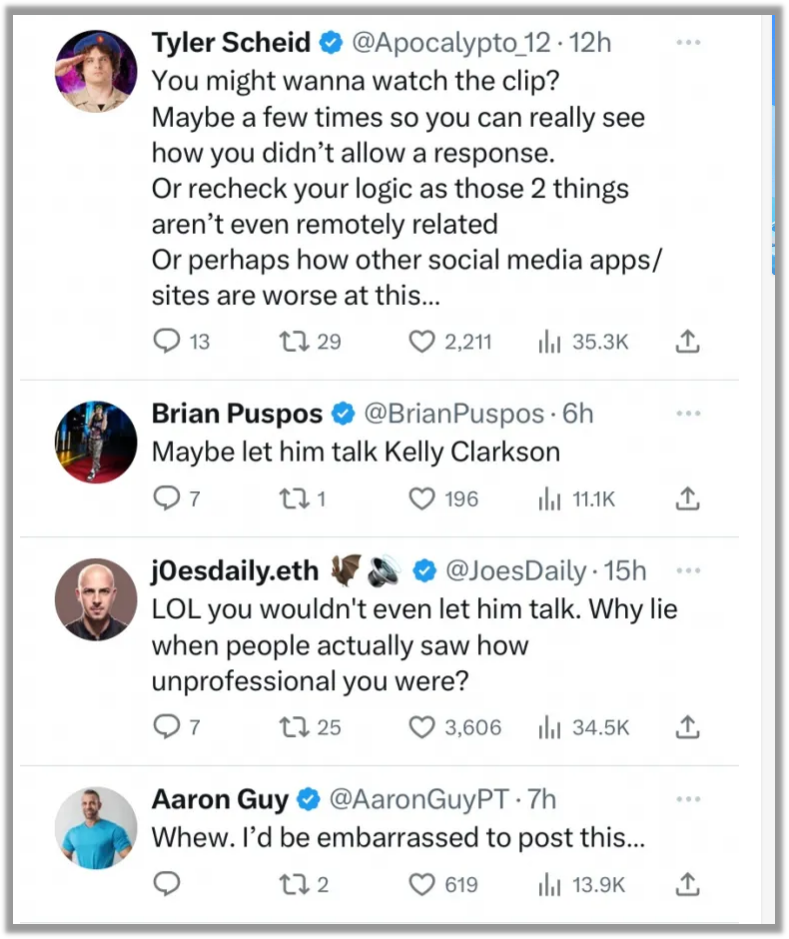This screenshot has width=789, height=939.
Task: View analytics on Aaron Guy's tweet
Action: click(x=547, y=884)
